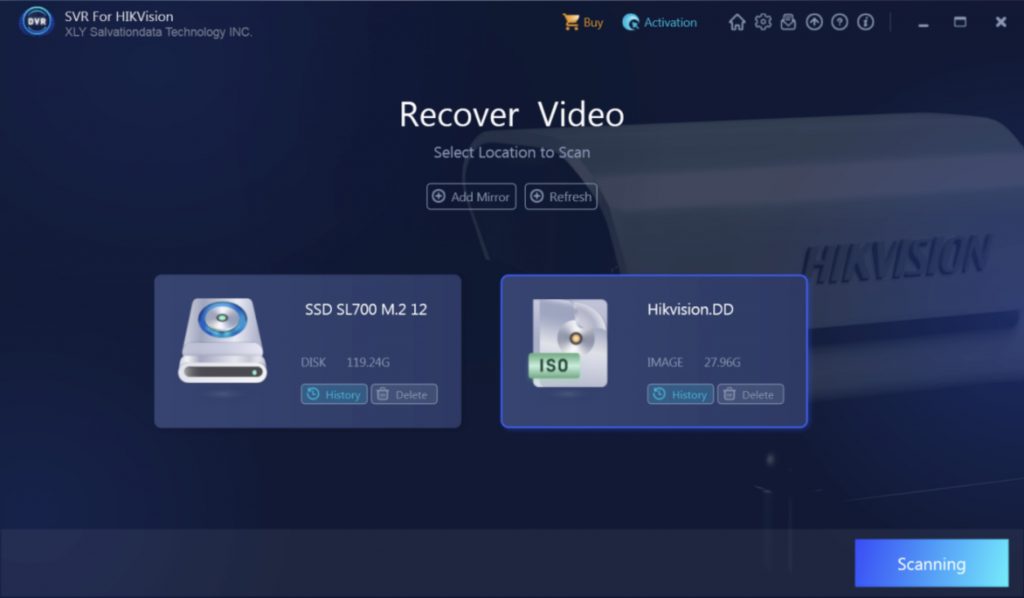Select the SSD SL700 M.2 disk card
The width and height of the screenshot is (1024, 598).
click(308, 351)
